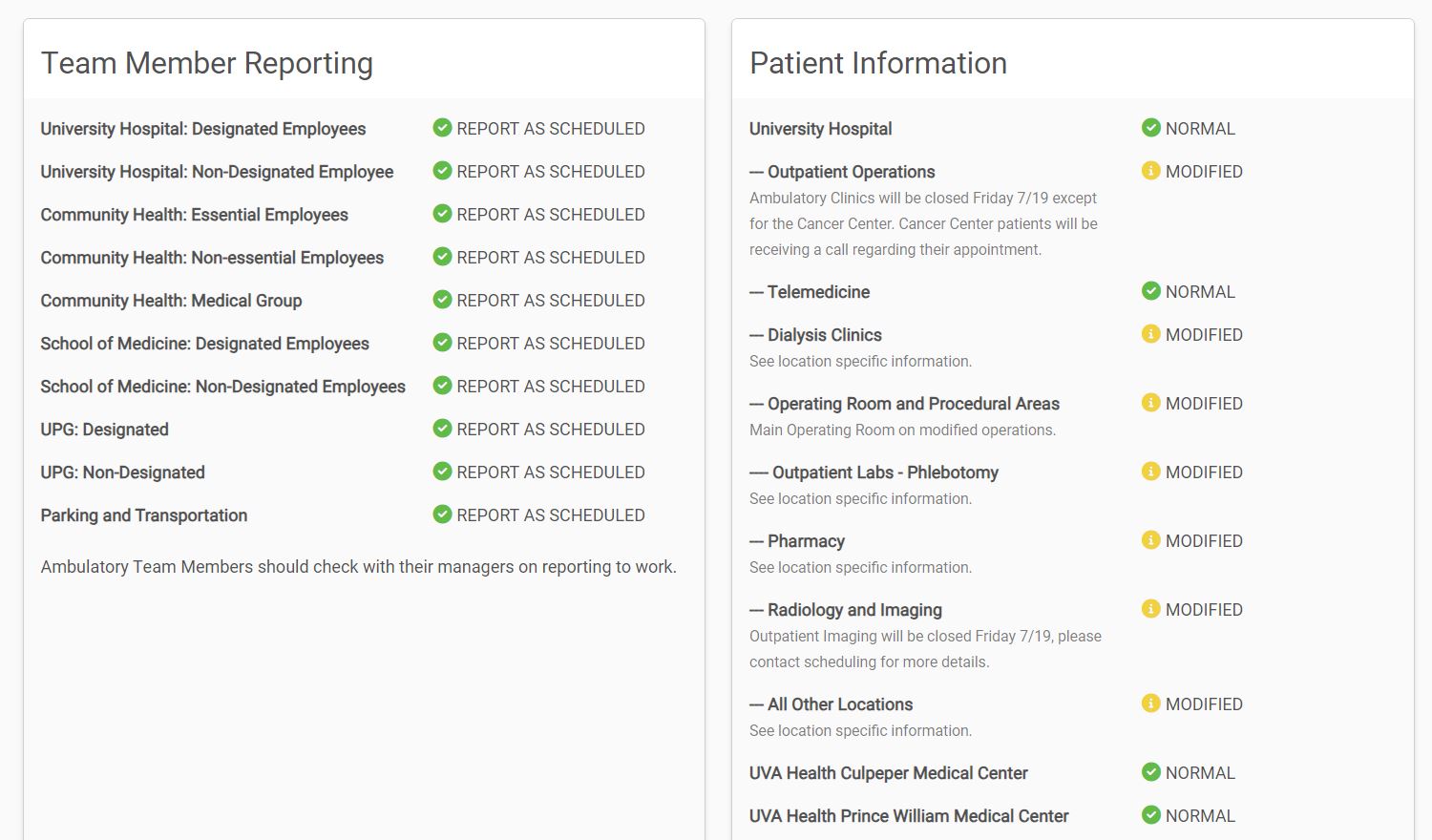Viewport: 1432px width, 840px height.
Task: Click Ambulatory Clinics closed Friday description text
Action: pos(923,223)
